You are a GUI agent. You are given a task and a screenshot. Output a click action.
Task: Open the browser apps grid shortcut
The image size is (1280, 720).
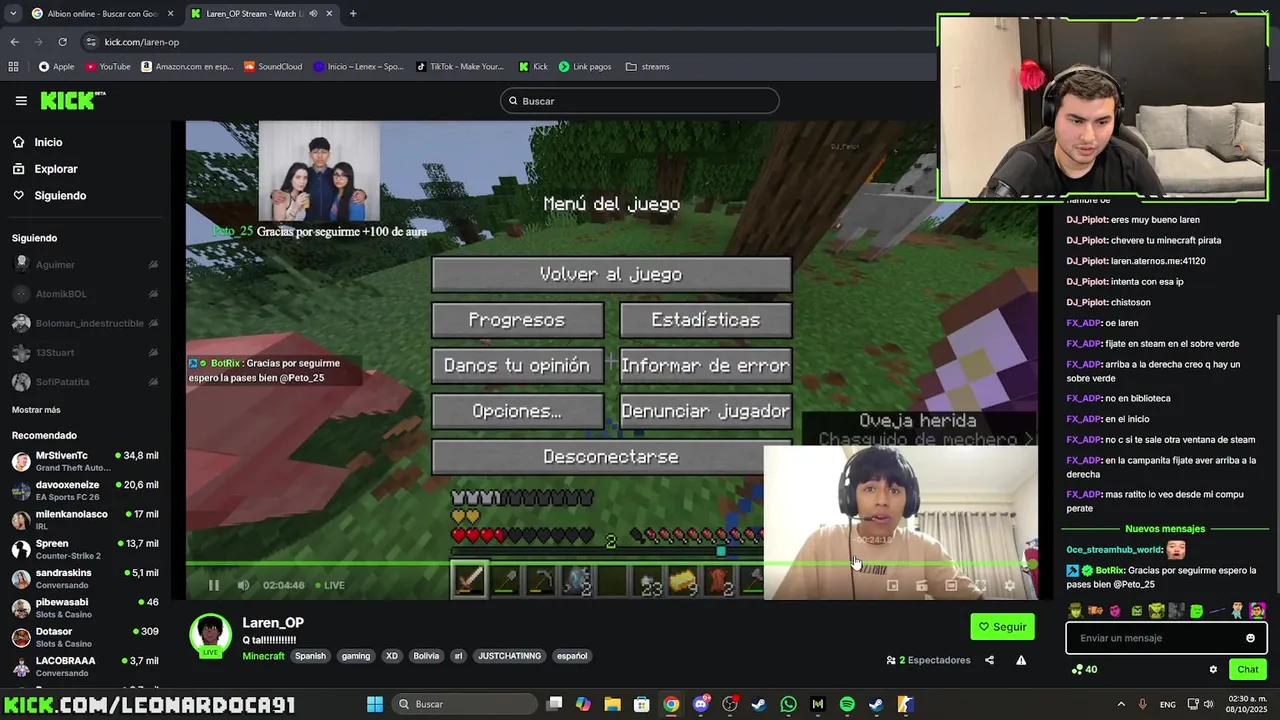13,67
